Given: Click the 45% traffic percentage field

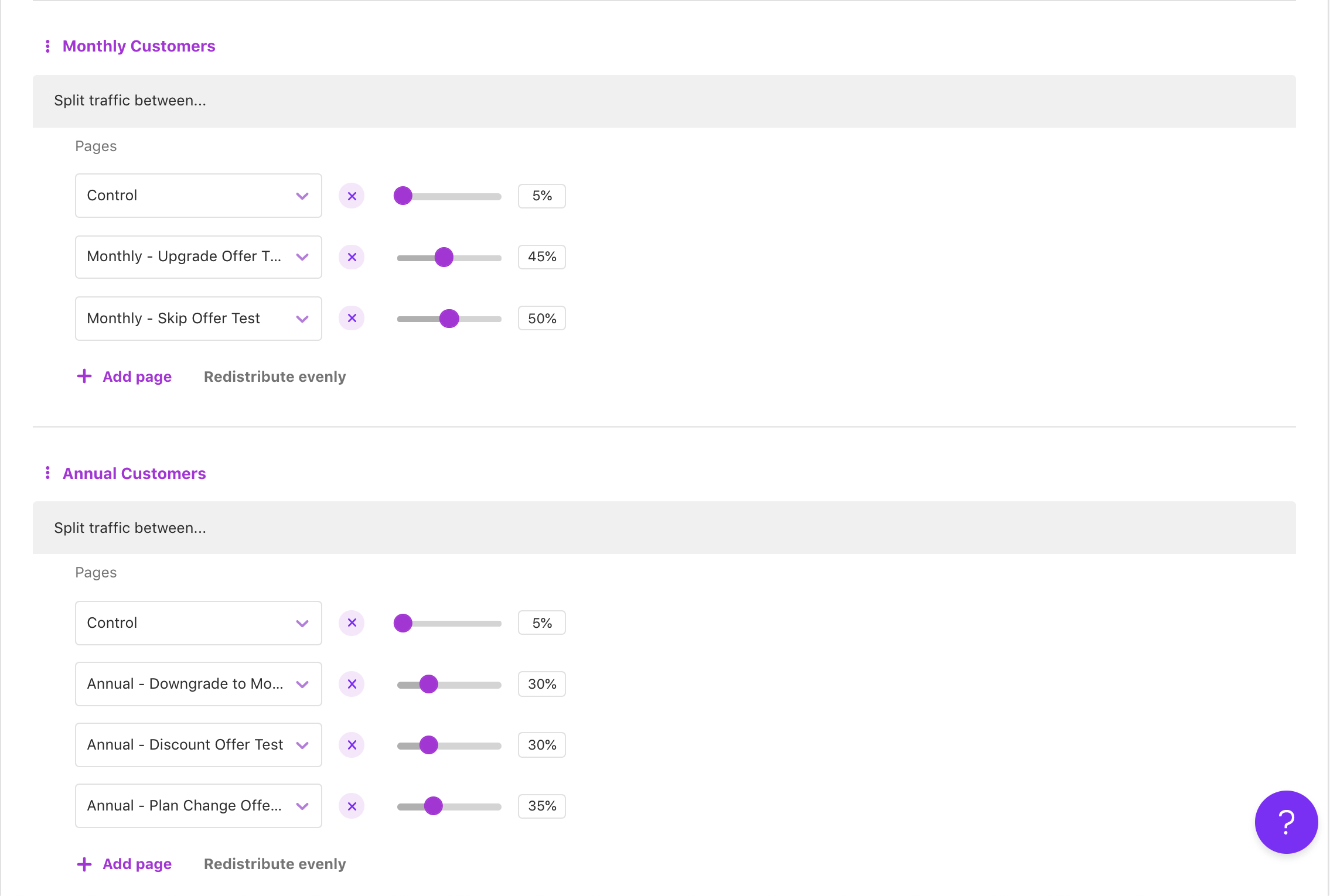Looking at the screenshot, I should pyautogui.click(x=541, y=257).
